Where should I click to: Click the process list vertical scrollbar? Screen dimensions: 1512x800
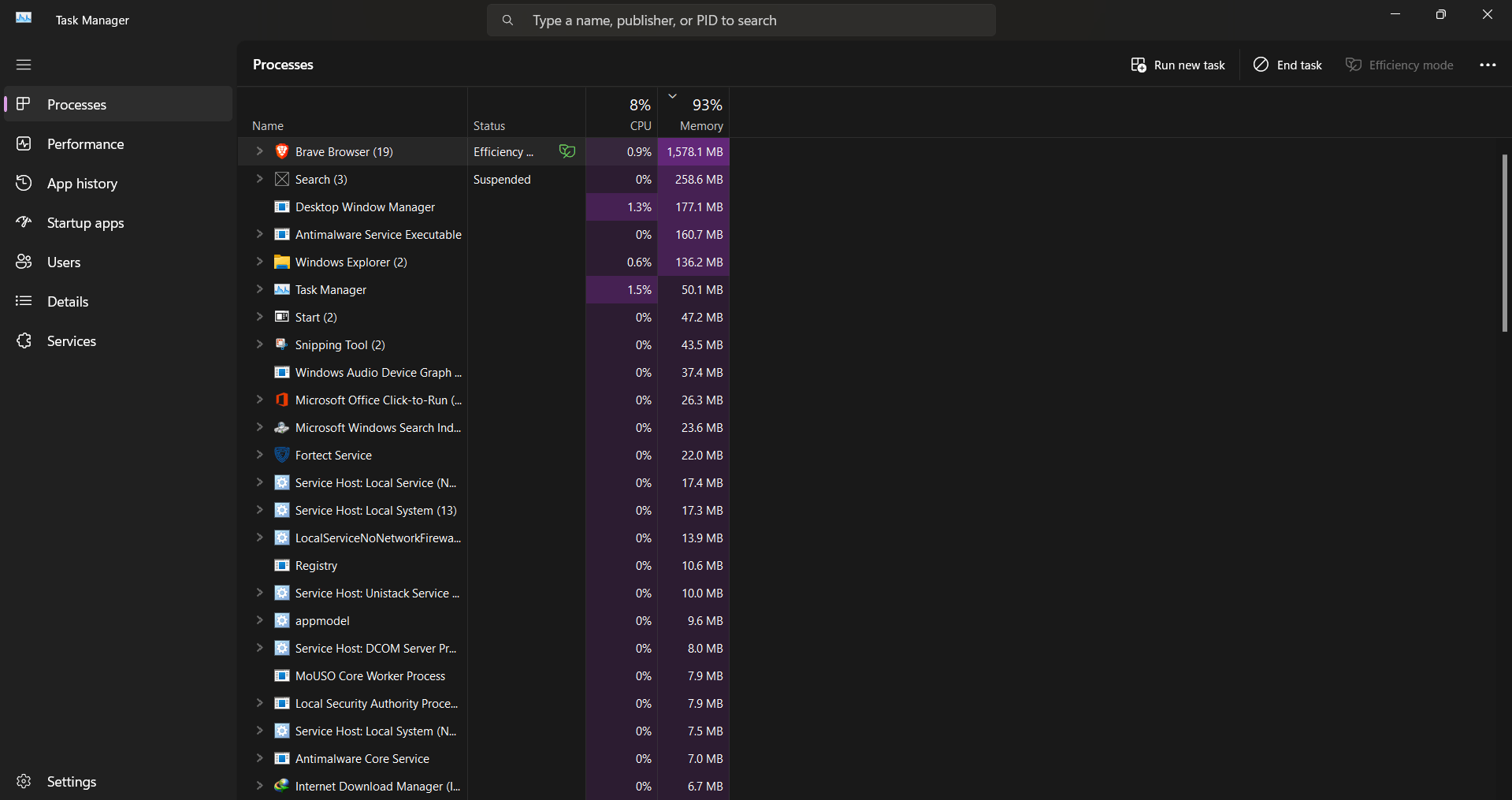(1505, 243)
